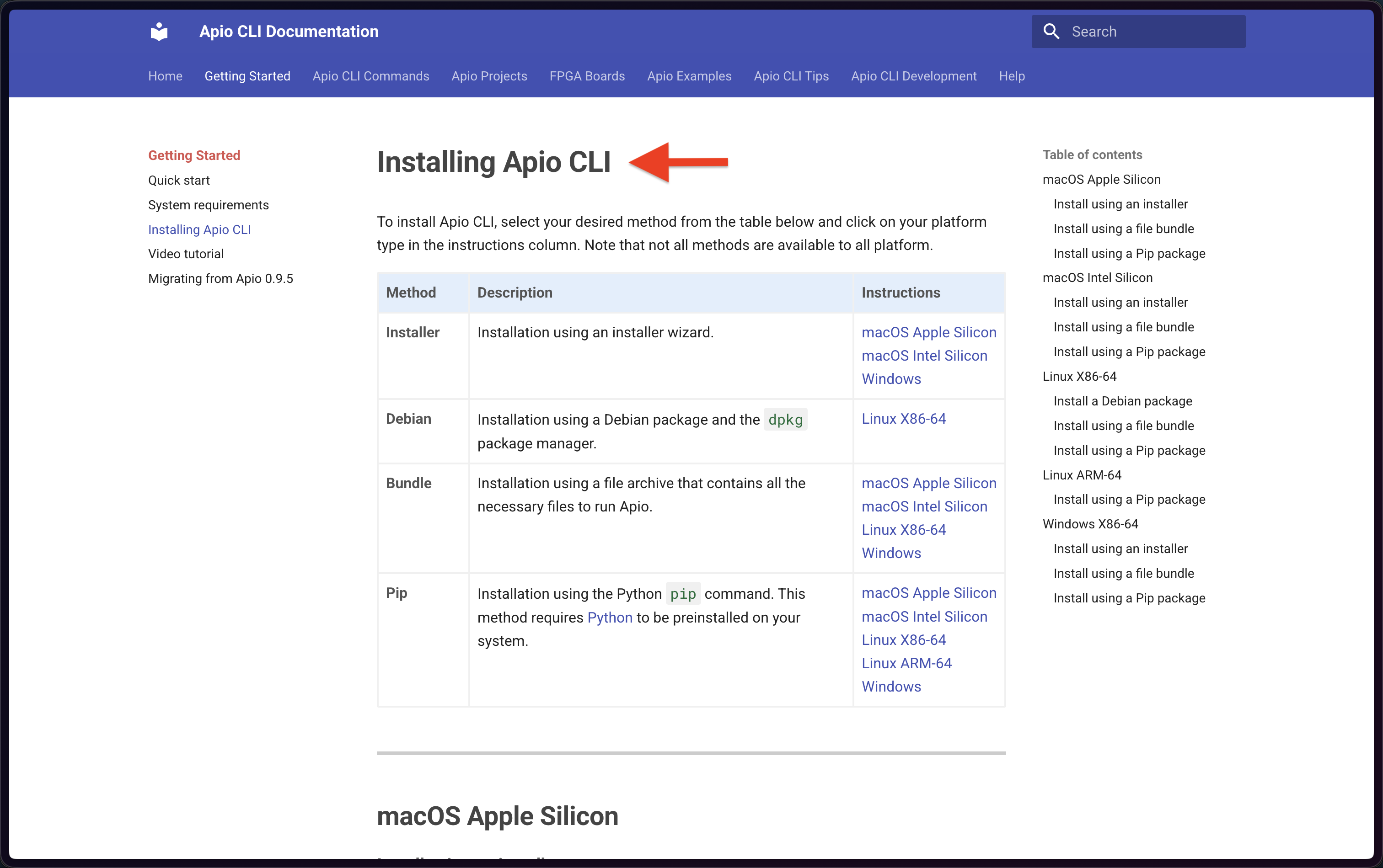Open the Apio CLI Development tab

coord(914,76)
